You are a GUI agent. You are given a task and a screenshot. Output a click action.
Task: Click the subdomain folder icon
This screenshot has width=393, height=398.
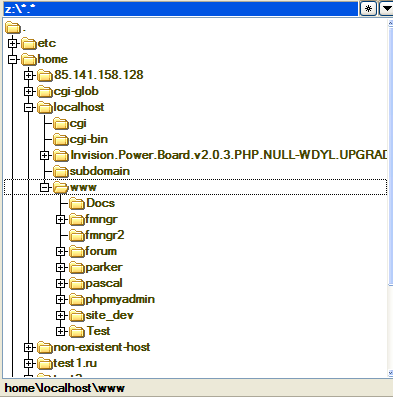[x=61, y=171]
